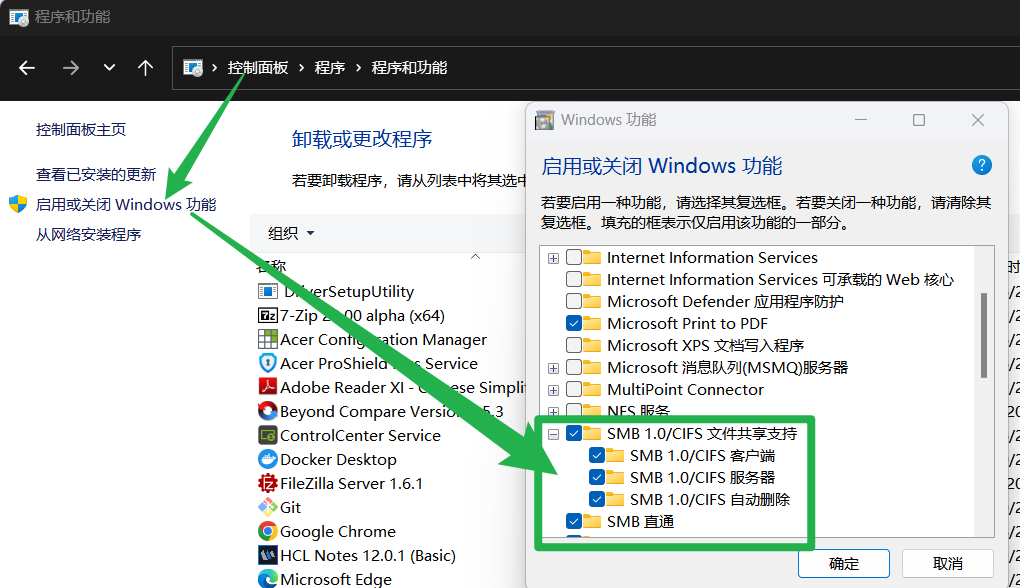This screenshot has height=588, width=1020.
Task: Select 'SMB 1.0/CIFS 服务器' tree item
Action: click(x=703, y=477)
